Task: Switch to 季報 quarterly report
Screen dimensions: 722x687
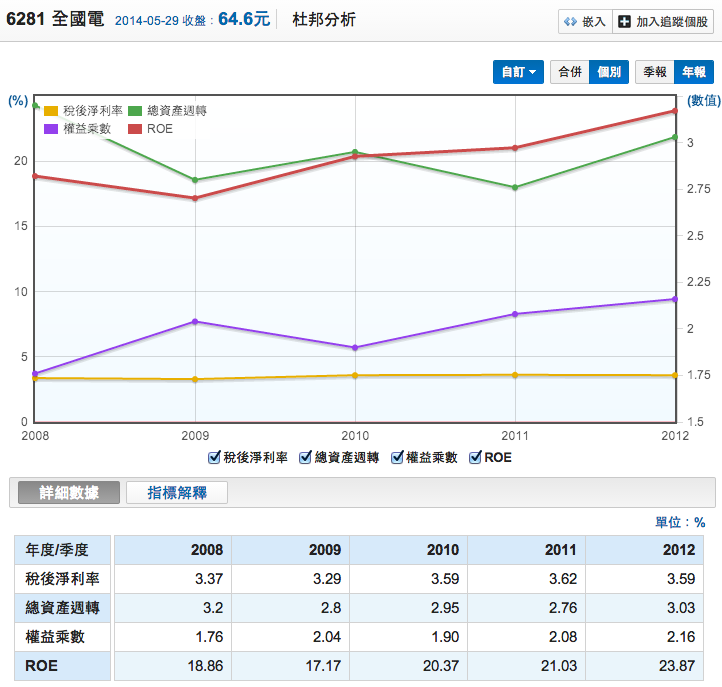Action: pyautogui.click(x=655, y=72)
